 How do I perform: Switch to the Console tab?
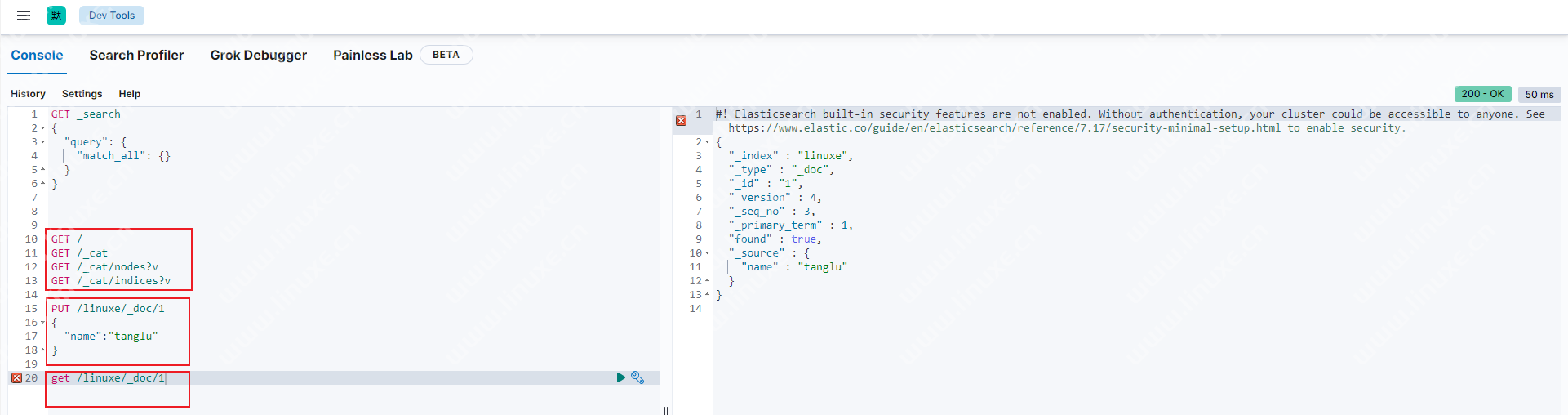coord(37,55)
